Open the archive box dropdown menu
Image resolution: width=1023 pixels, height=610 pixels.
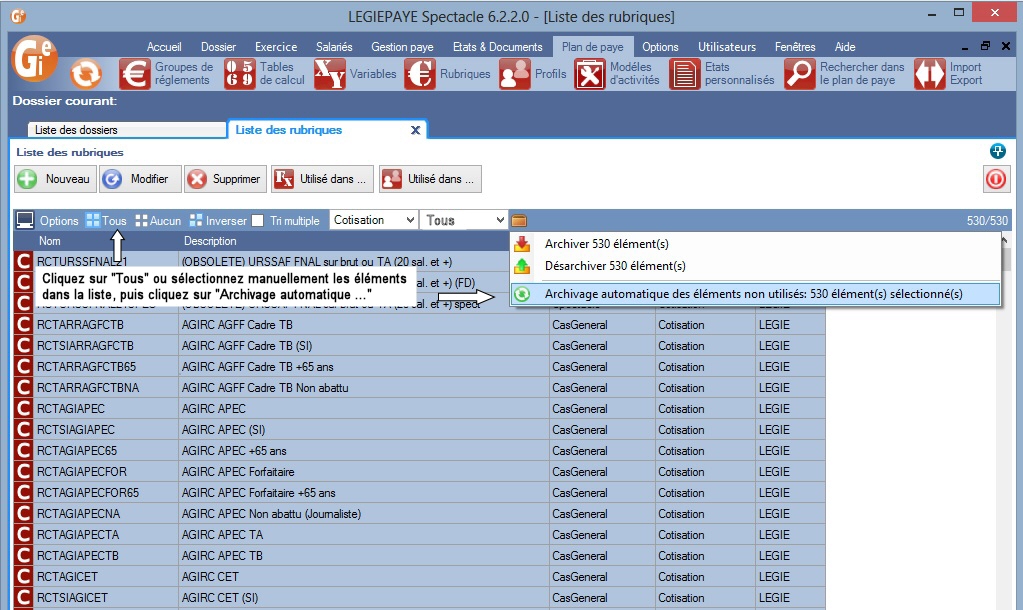[x=519, y=221]
